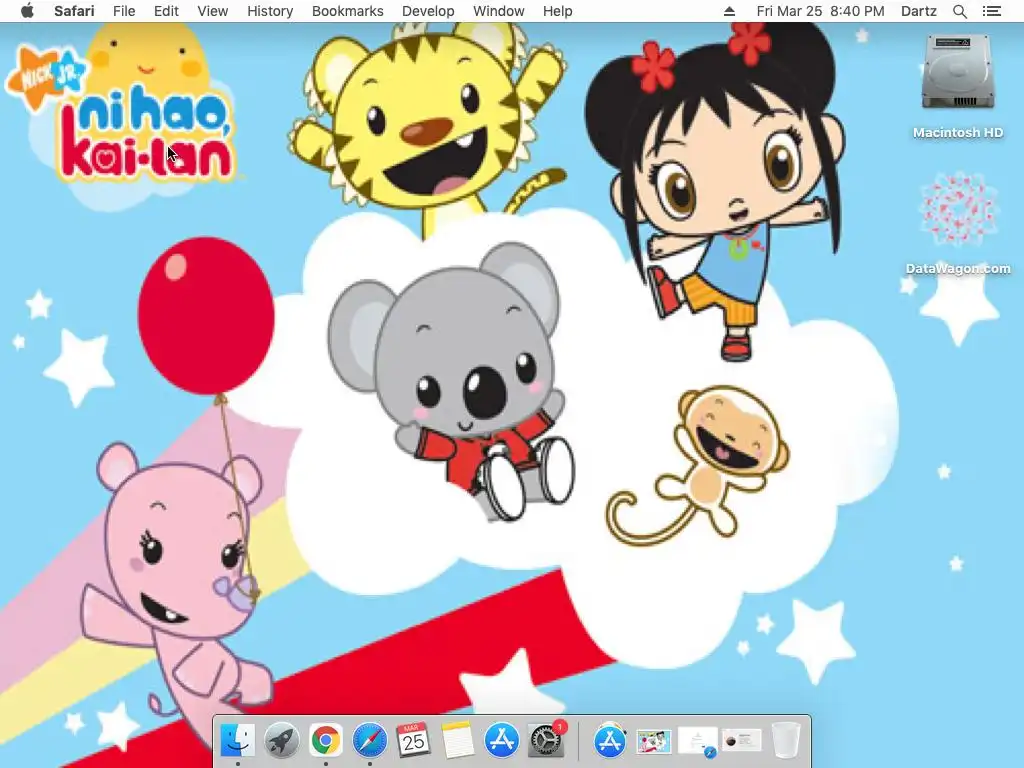1024x768 pixels.
Task: Open the Applications folder stack in Dock
Action: [x=609, y=741]
